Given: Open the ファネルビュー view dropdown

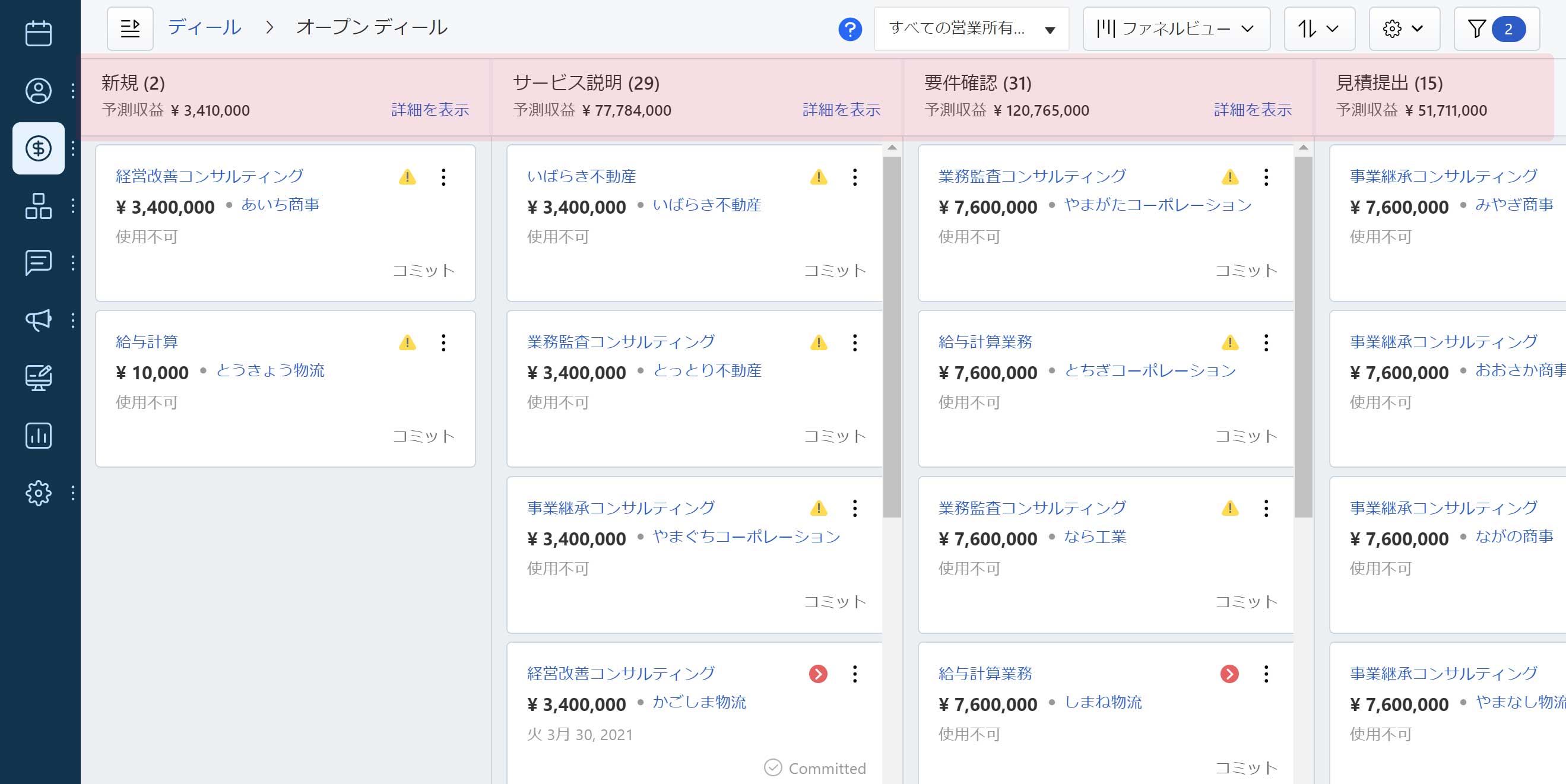Looking at the screenshot, I should (x=1177, y=28).
